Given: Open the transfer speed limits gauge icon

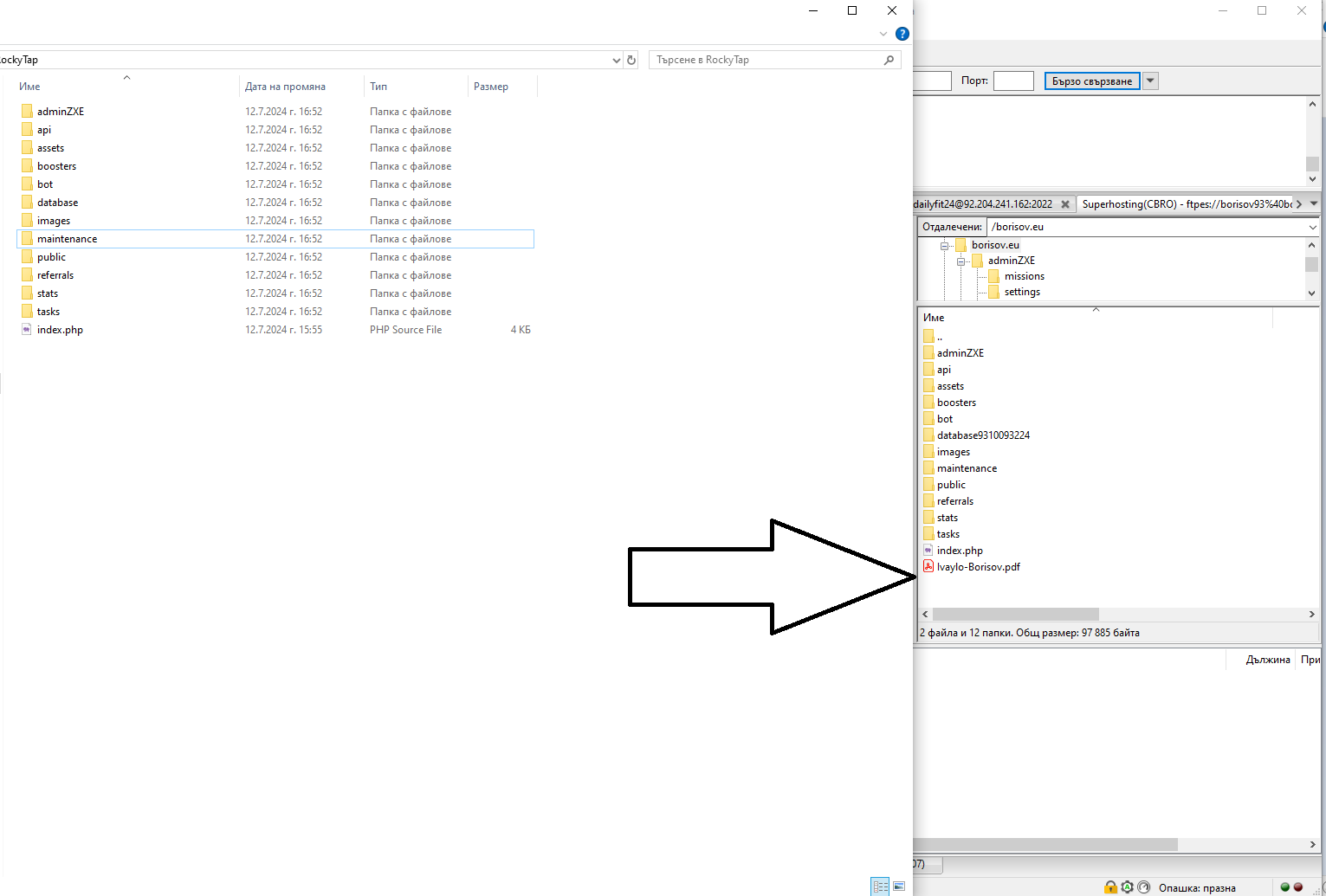Looking at the screenshot, I should point(1143,886).
